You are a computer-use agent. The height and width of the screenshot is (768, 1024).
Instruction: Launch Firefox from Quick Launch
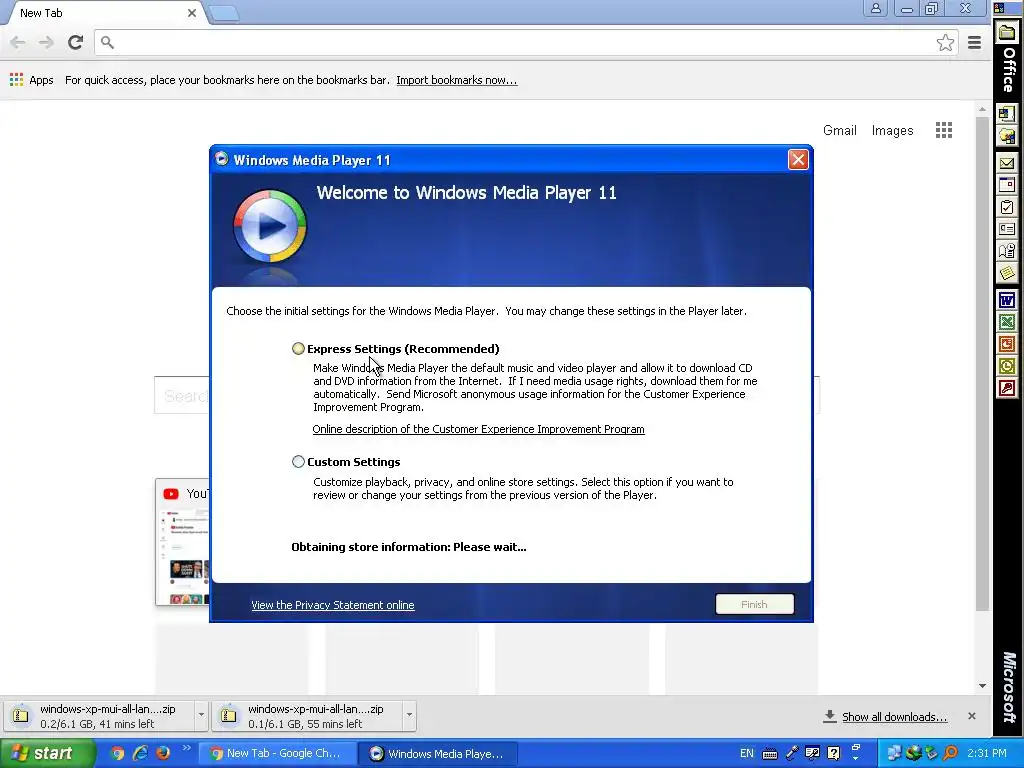click(163, 753)
